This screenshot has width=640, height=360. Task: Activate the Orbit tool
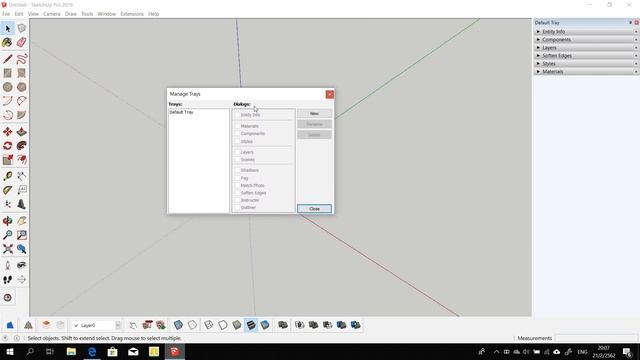coord(8,221)
